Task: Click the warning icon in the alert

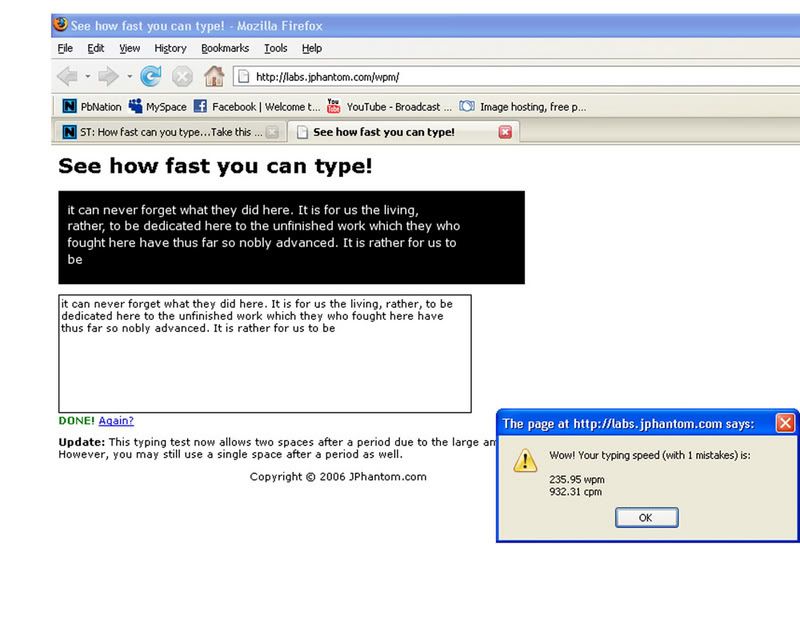Action: click(x=525, y=460)
